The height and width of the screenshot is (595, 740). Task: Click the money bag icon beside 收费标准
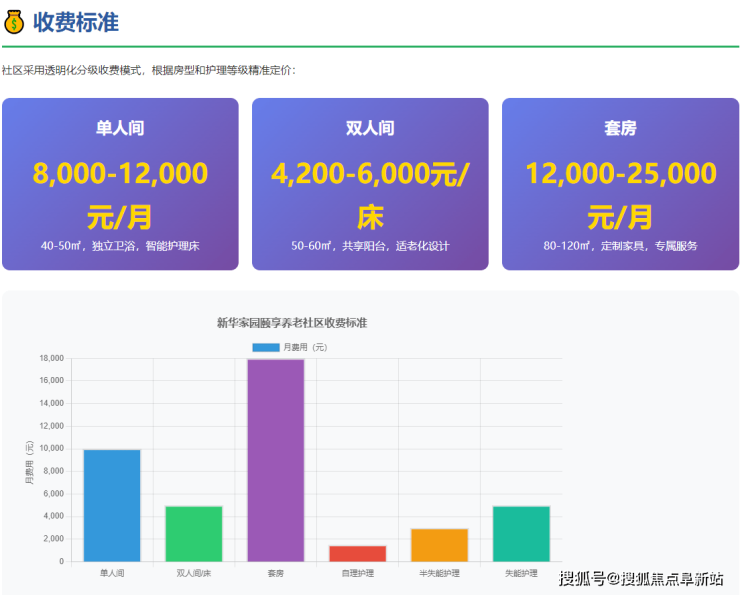click(14, 22)
